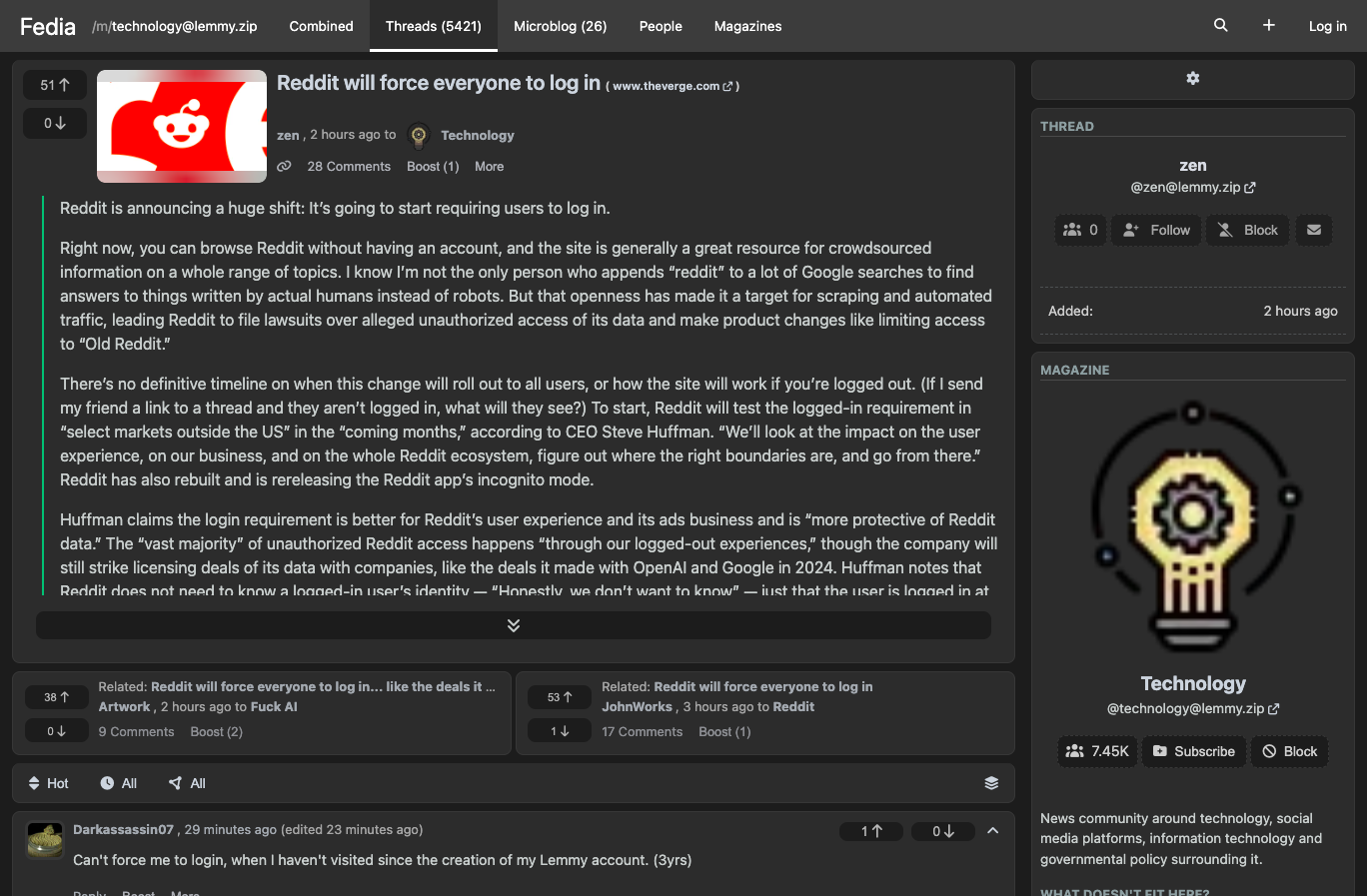Go to Fedia home logo
The height and width of the screenshot is (896, 1367).
[48, 26]
